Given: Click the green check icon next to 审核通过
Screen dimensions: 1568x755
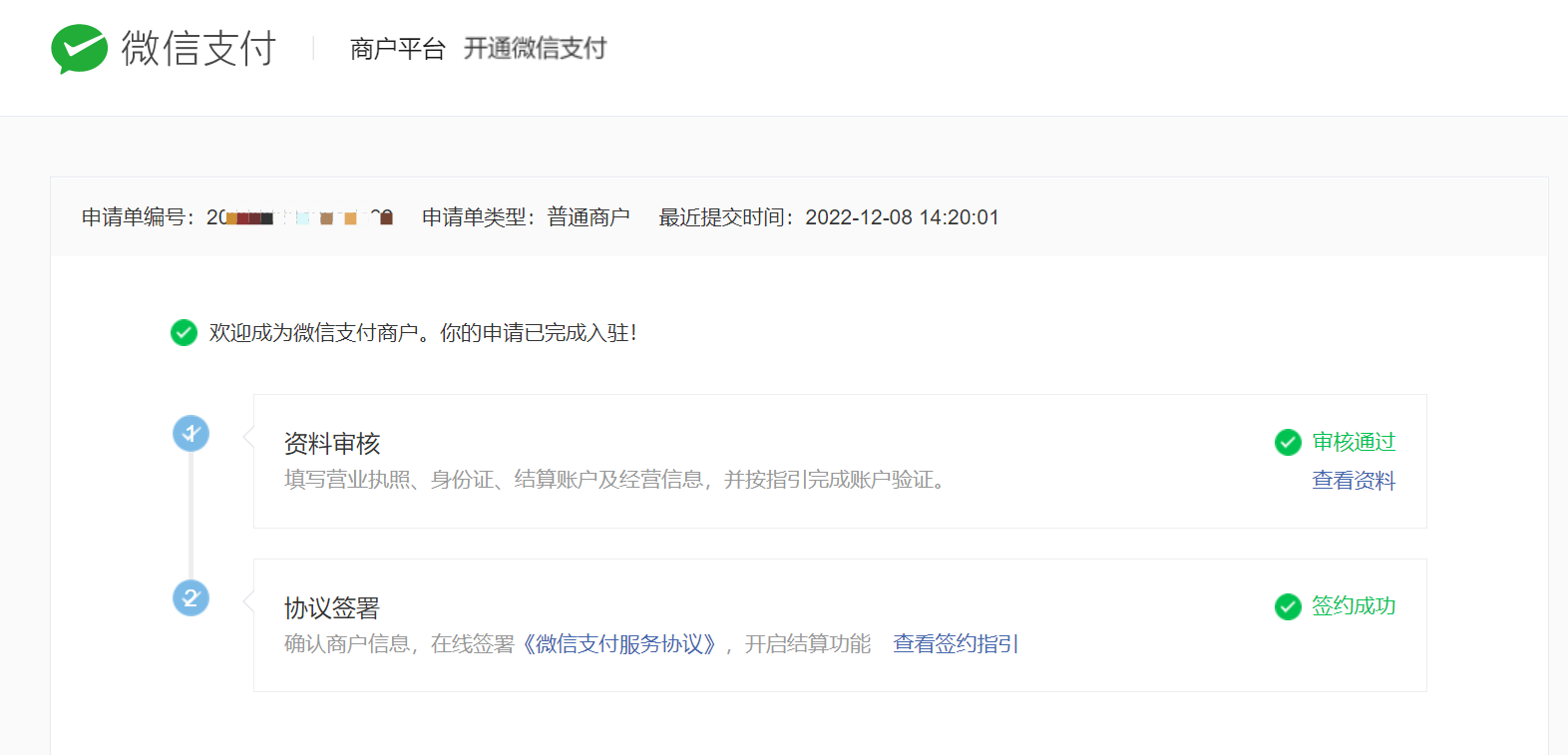Looking at the screenshot, I should coord(1288,442).
